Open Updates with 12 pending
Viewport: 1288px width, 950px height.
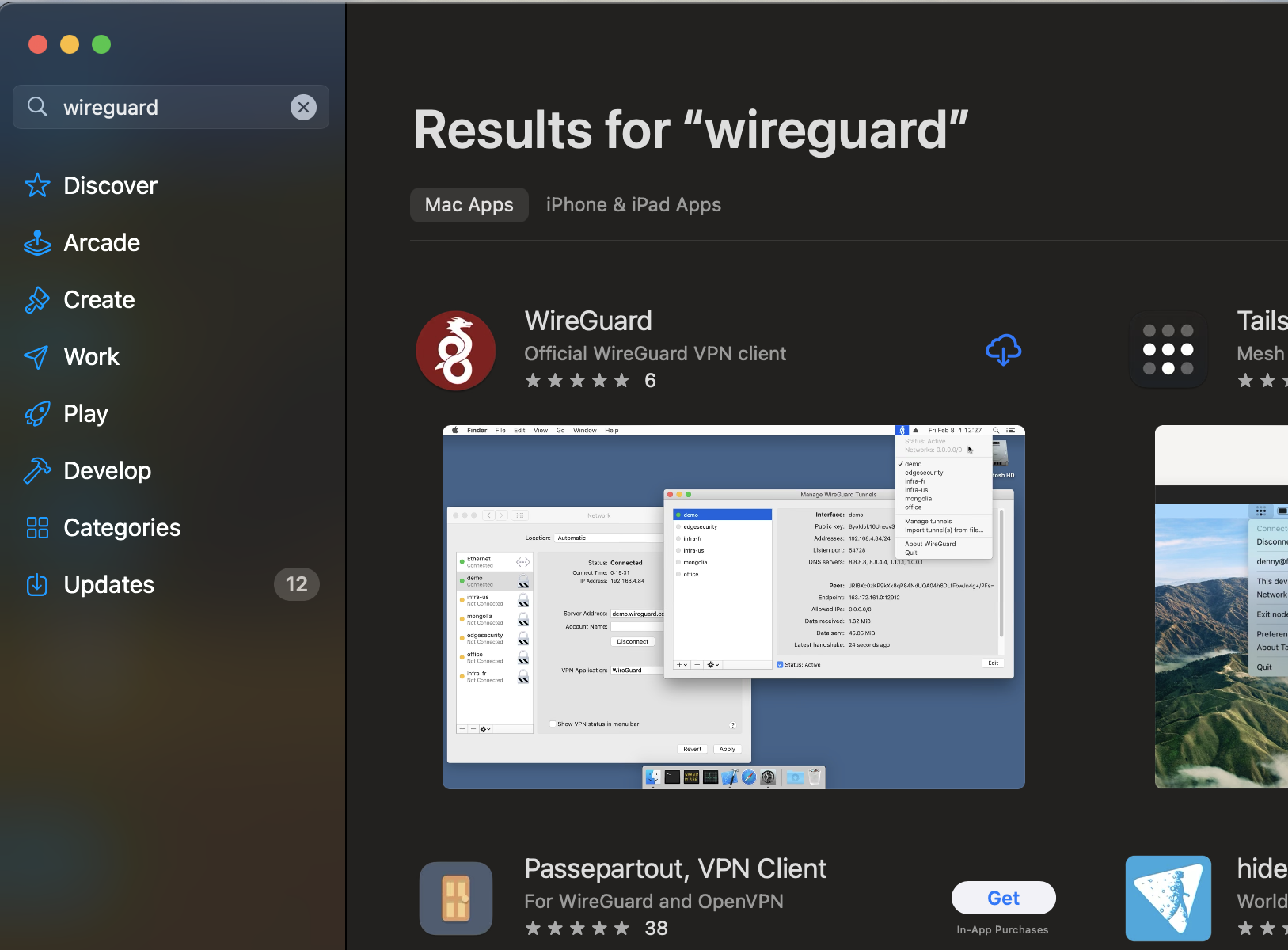(x=109, y=585)
